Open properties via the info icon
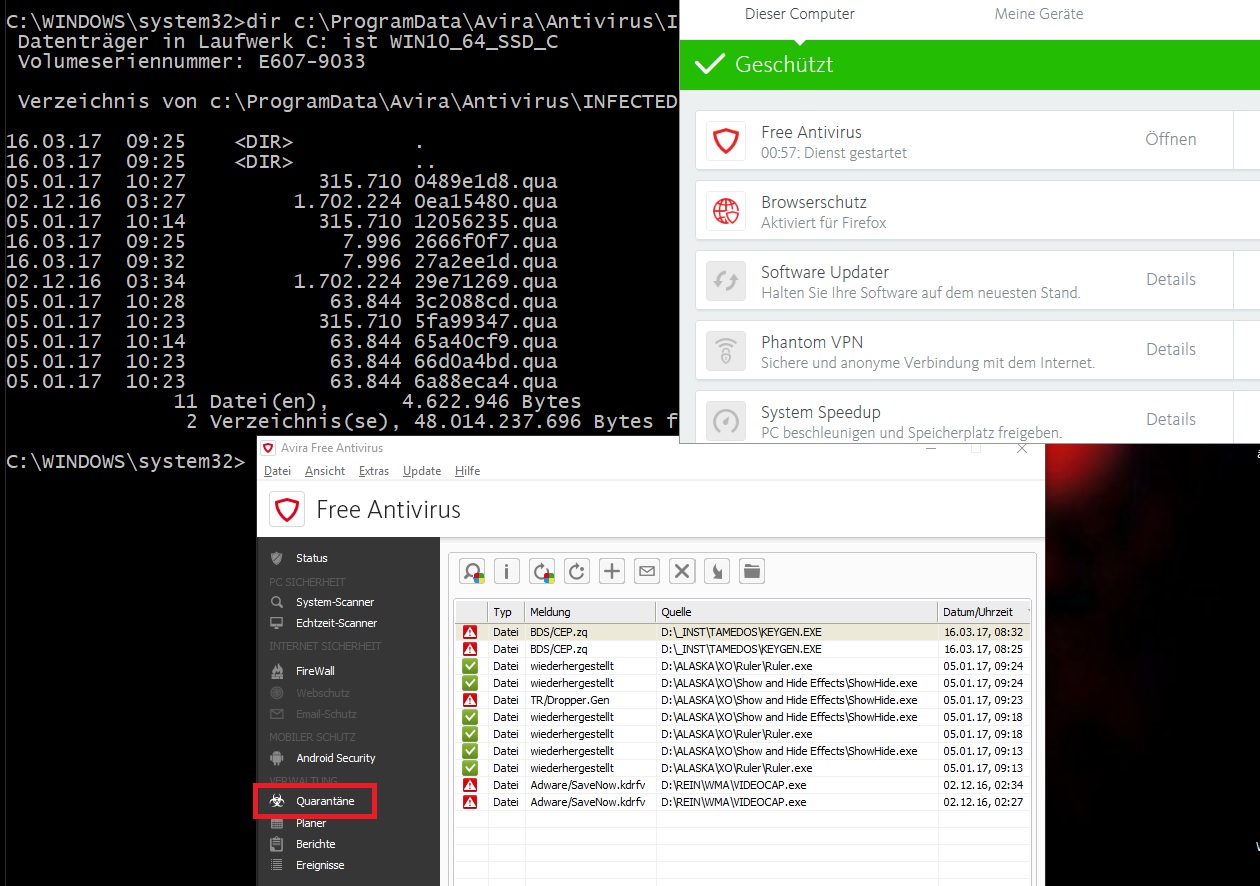Image resolution: width=1260 pixels, height=886 pixels. tap(507, 571)
